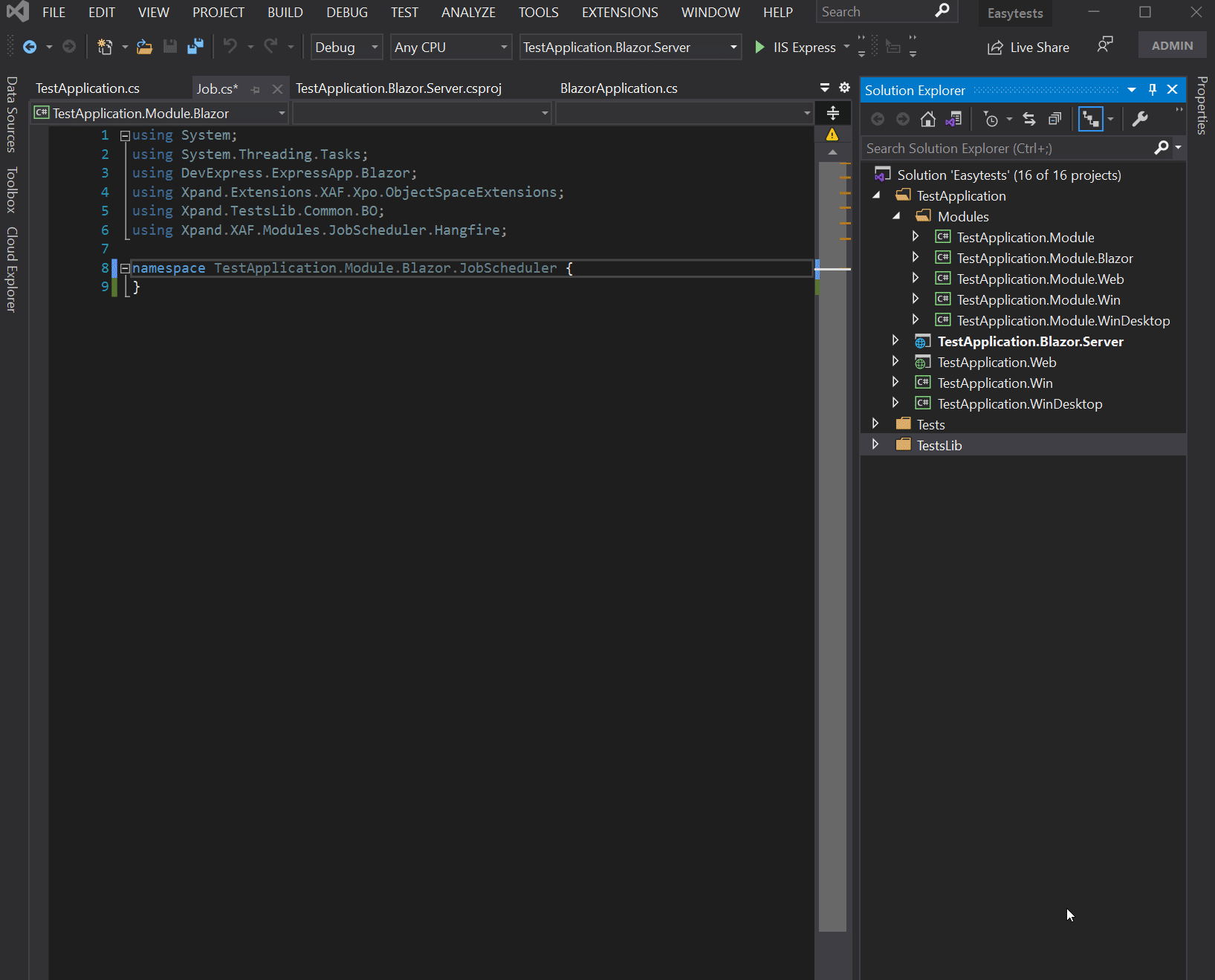This screenshot has height=980, width=1215.
Task: Click the Navigate Backward arrow icon
Action: (x=30, y=47)
